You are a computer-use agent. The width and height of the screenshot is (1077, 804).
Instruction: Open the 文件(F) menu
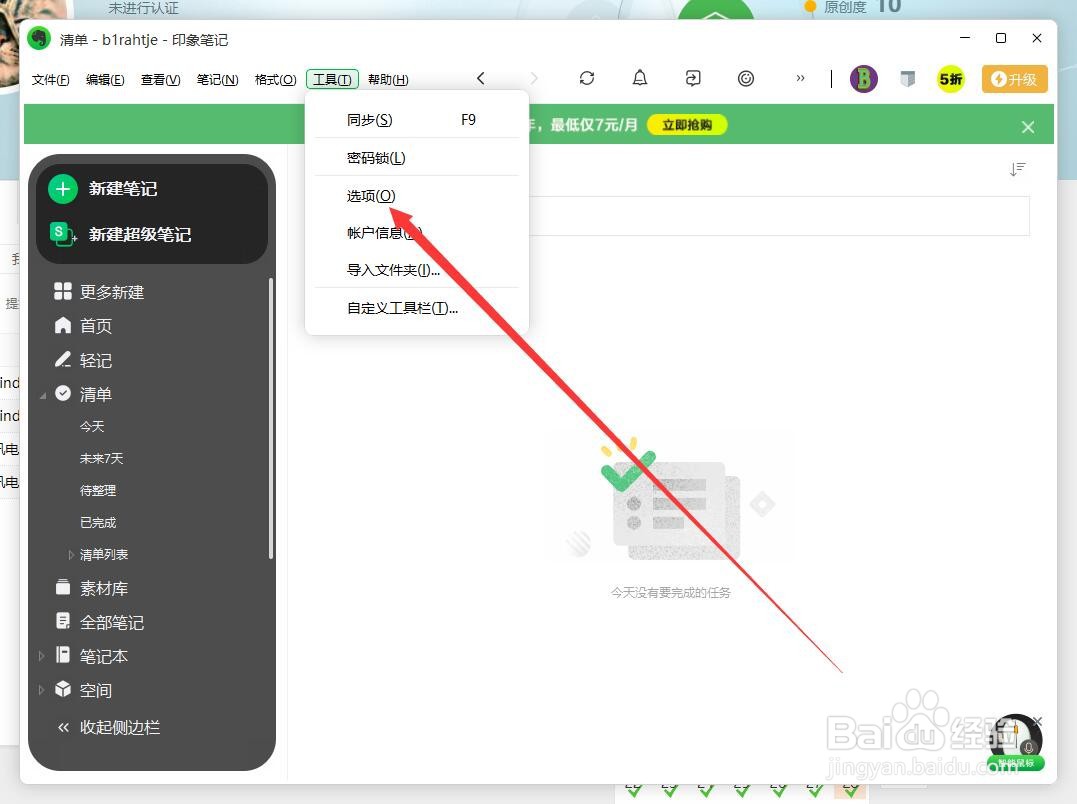point(50,80)
